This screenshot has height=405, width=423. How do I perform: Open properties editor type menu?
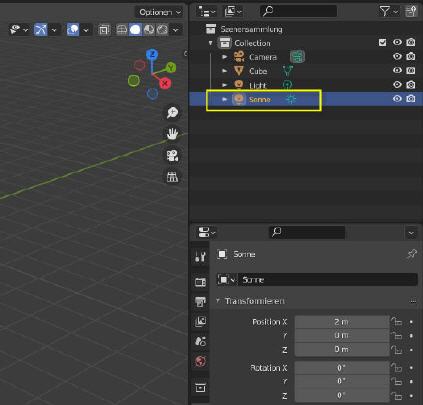206,232
